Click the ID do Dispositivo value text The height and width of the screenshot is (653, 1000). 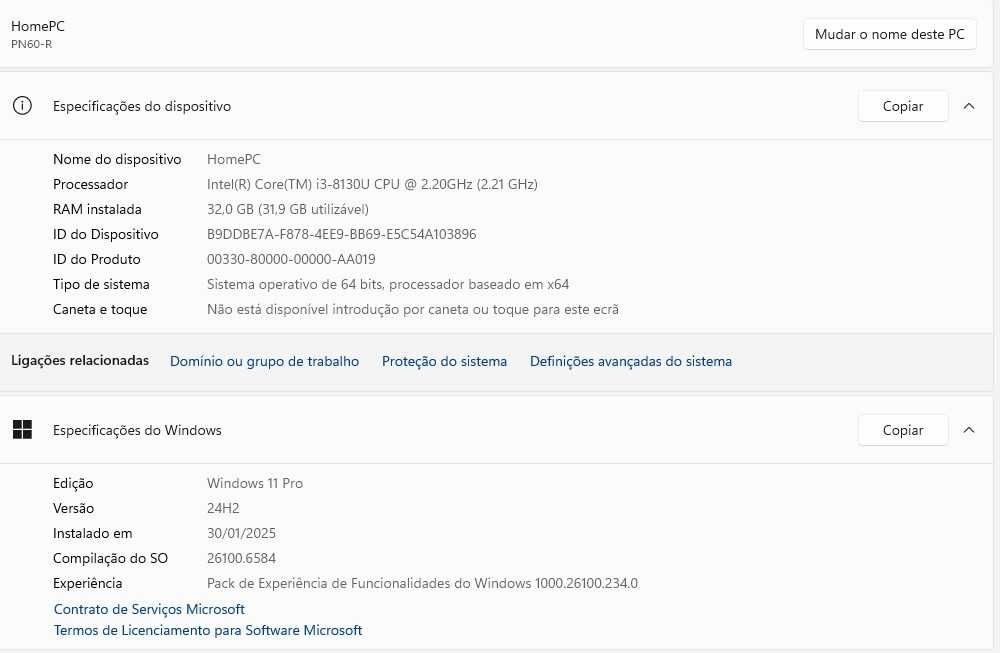pyautogui.click(x=341, y=234)
